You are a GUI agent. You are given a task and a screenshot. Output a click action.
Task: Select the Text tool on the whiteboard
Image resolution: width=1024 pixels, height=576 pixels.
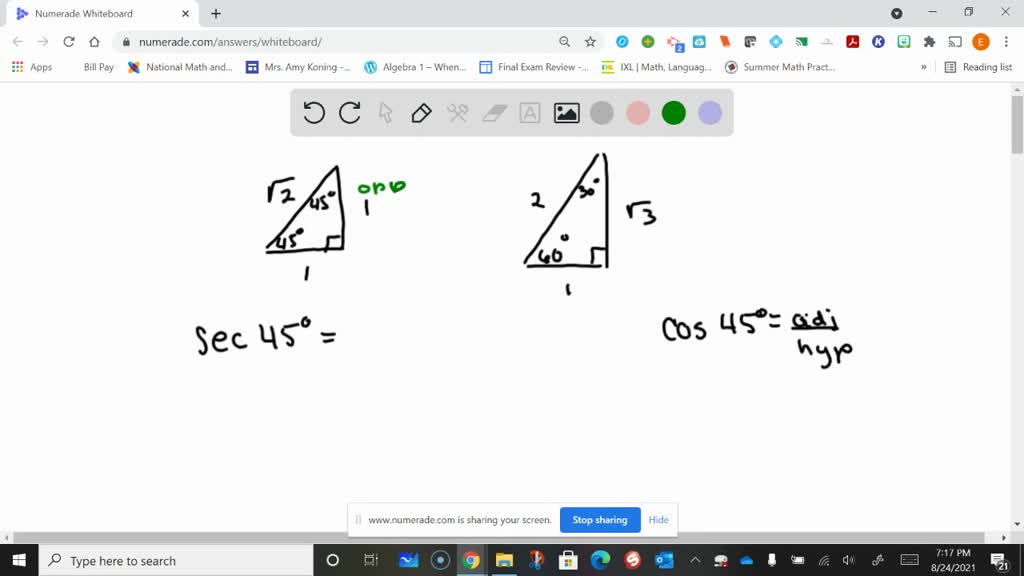tap(528, 113)
